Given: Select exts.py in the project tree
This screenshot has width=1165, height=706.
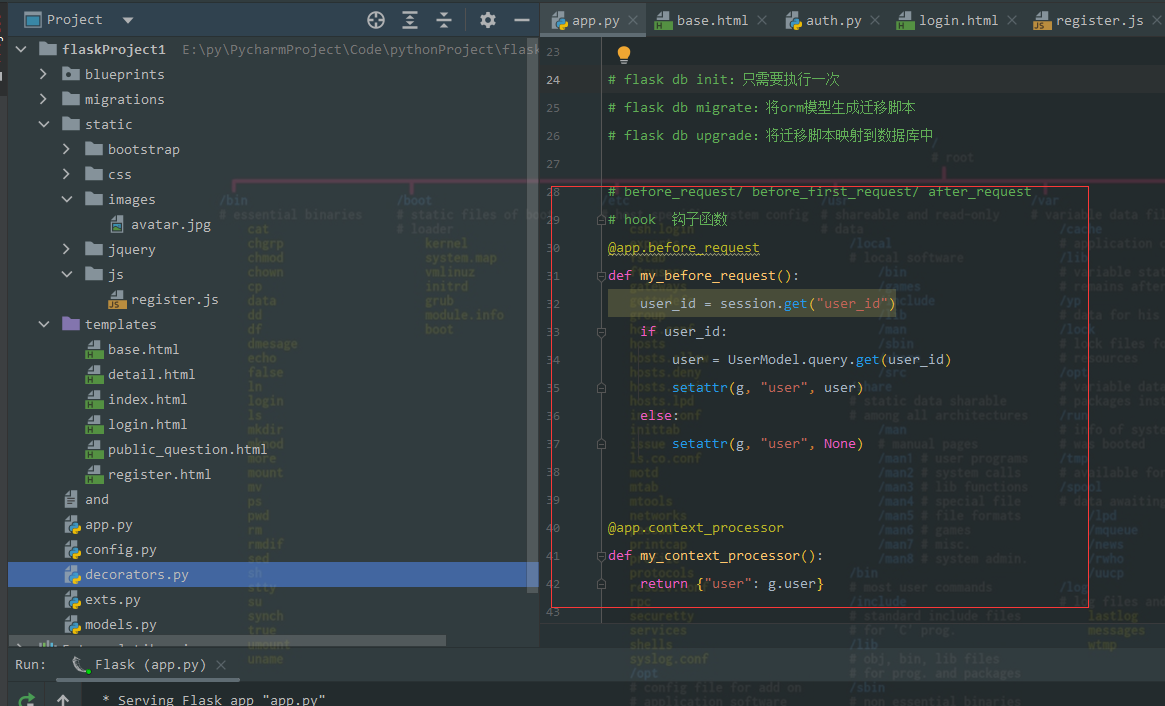Looking at the screenshot, I should click(x=112, y=600).
